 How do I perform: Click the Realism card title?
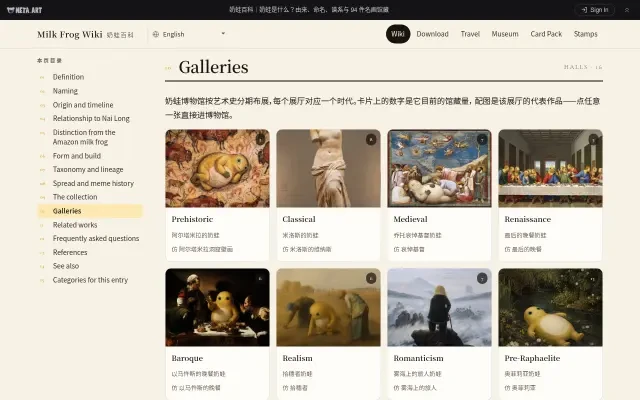tap(297, 358)
